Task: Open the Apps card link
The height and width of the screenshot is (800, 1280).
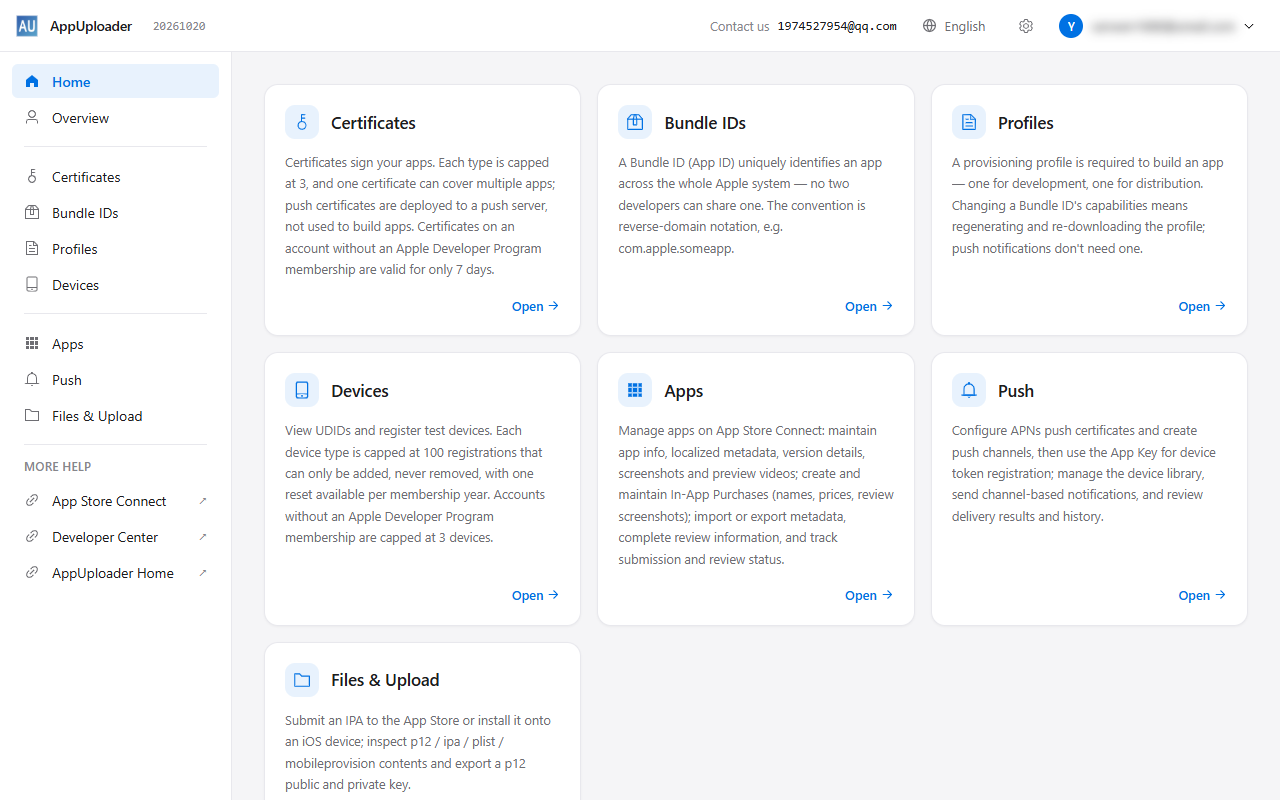Action: [869, 596]
